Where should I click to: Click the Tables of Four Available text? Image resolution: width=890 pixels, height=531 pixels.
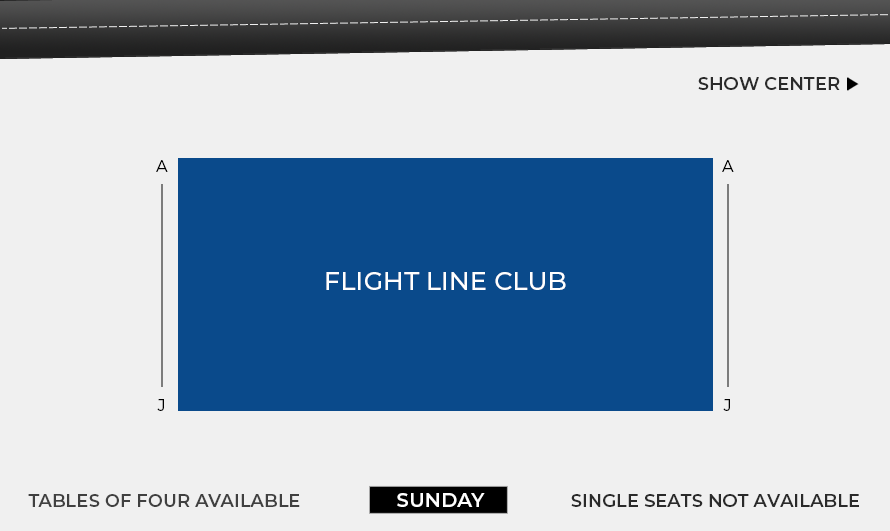[164, 501]
